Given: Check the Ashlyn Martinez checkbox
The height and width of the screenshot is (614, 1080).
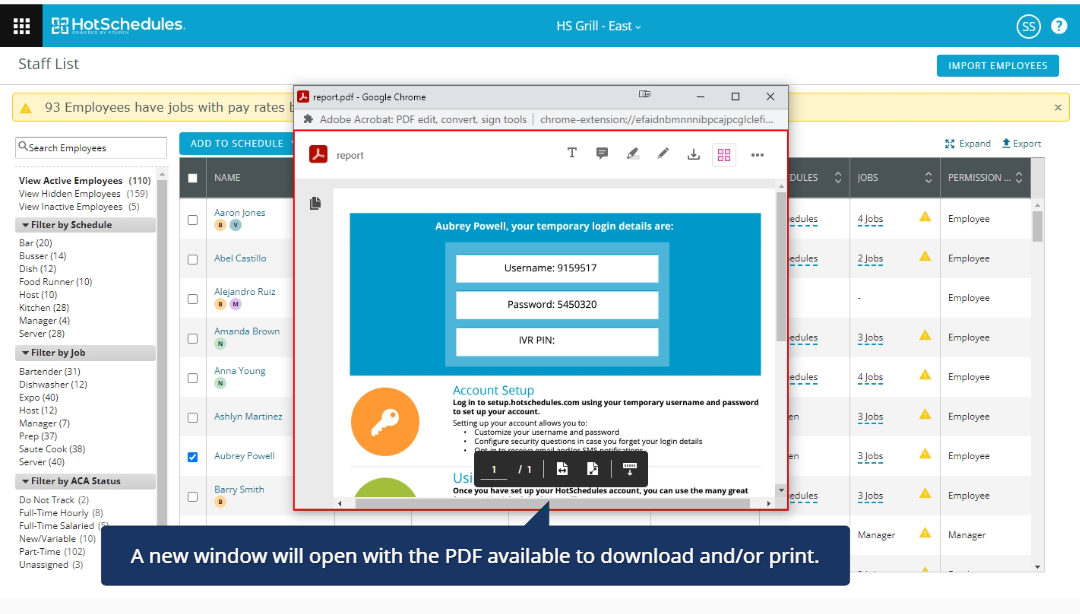Looking at the screenshot, I should tap(193, 418).
